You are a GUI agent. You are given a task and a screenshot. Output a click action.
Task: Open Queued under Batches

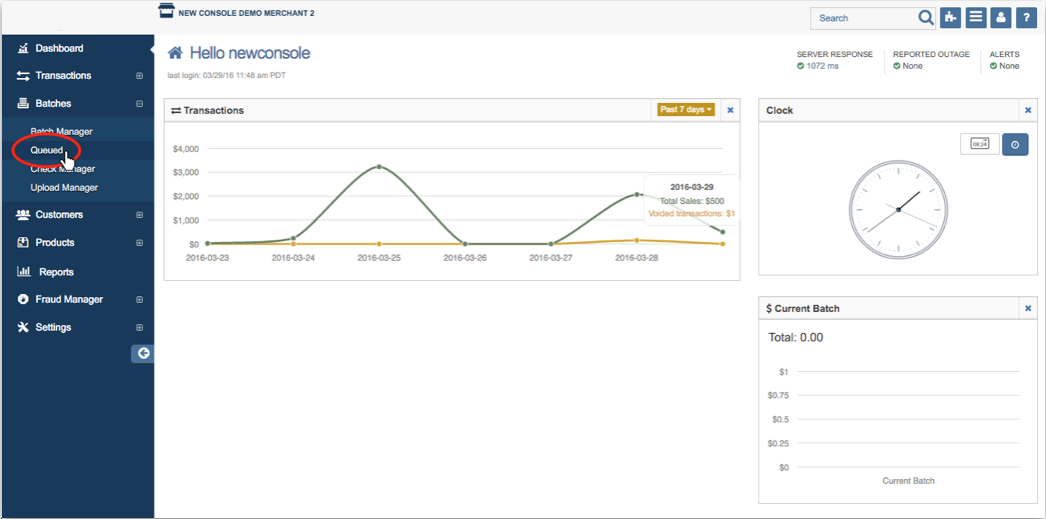tap(46, 151)
